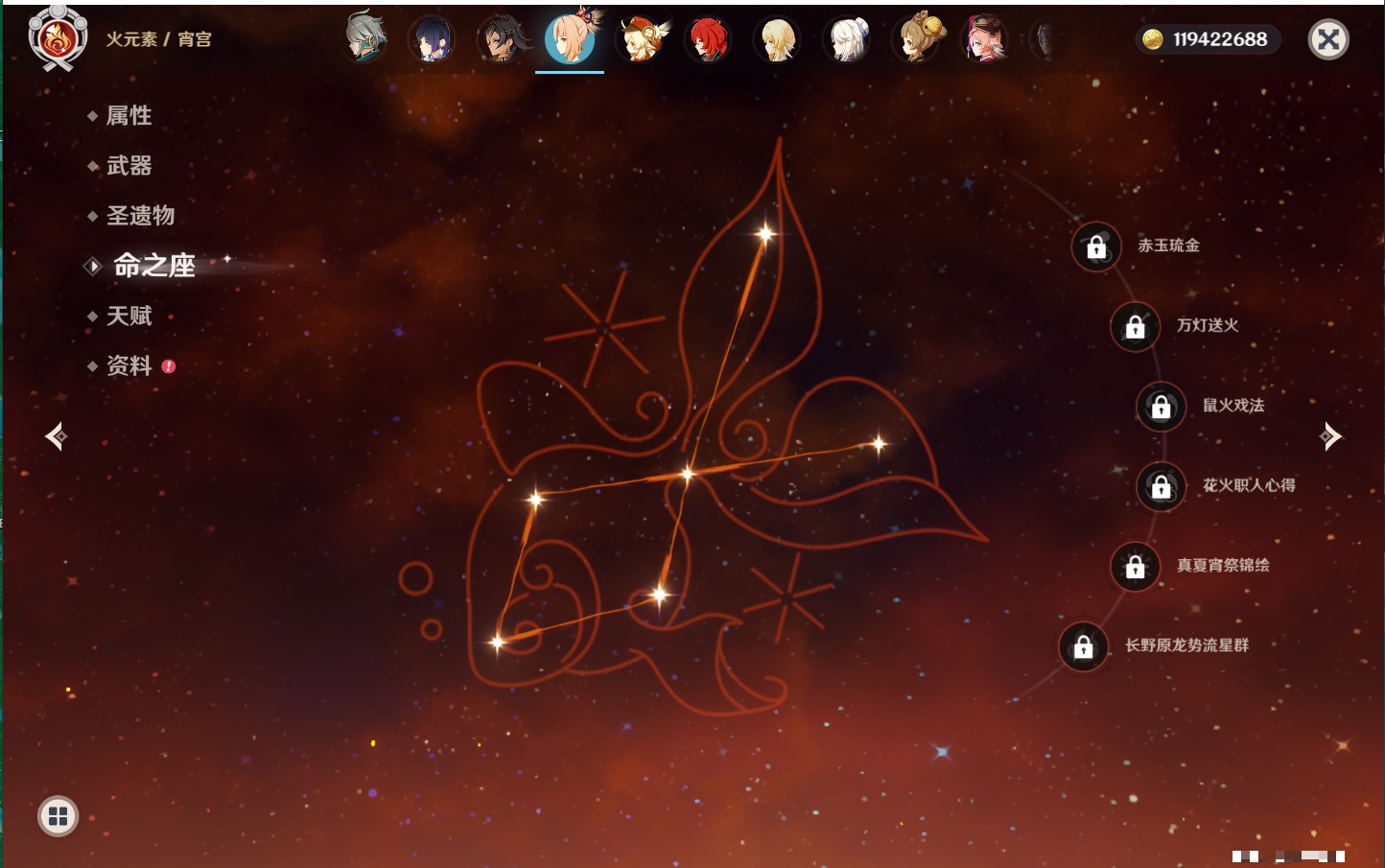The height and width of the screenshot is (868, 1385).
Task: Select Diluc's red-haired avatar
Action: click(709, 39)
